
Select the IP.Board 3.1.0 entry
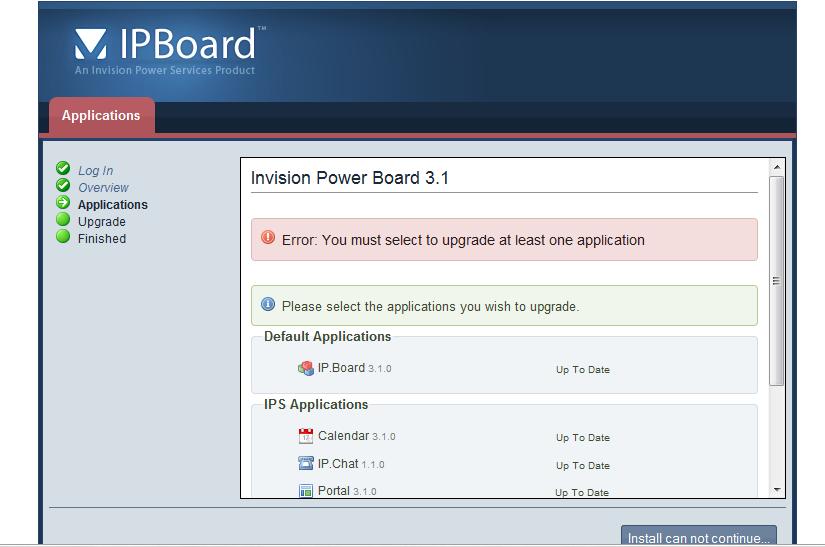click(355, 368)
